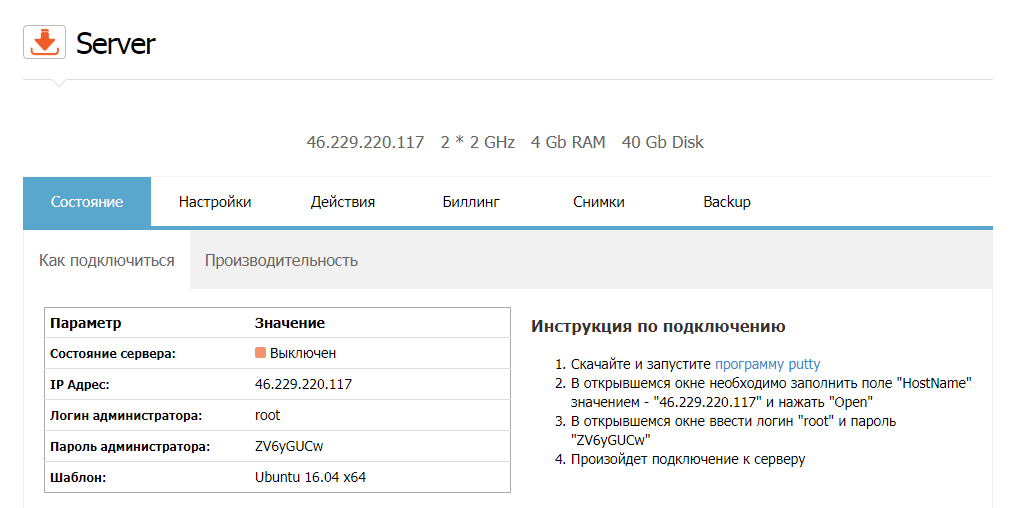Image resolution: width=1013 pixels, height=508 pixels.
Task: Open the Производительность sub-tab
Action: point(281,260)
